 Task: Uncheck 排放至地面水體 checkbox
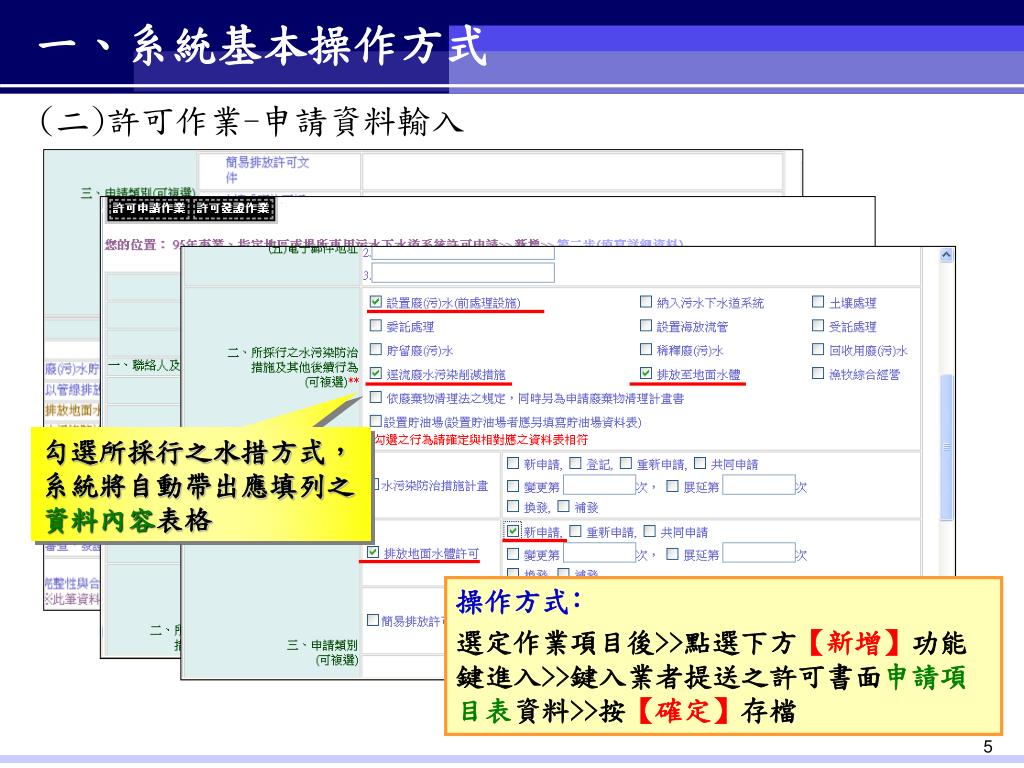646,373
